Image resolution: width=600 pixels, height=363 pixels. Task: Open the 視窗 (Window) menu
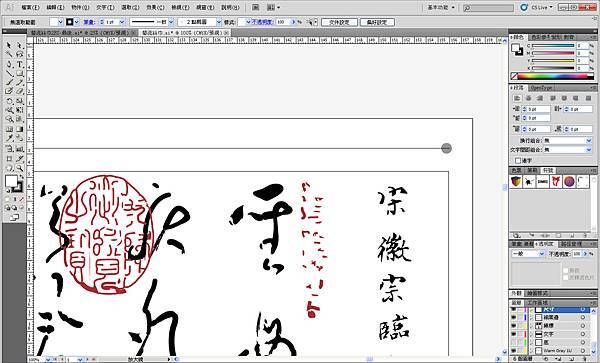(x=205, y=7)
